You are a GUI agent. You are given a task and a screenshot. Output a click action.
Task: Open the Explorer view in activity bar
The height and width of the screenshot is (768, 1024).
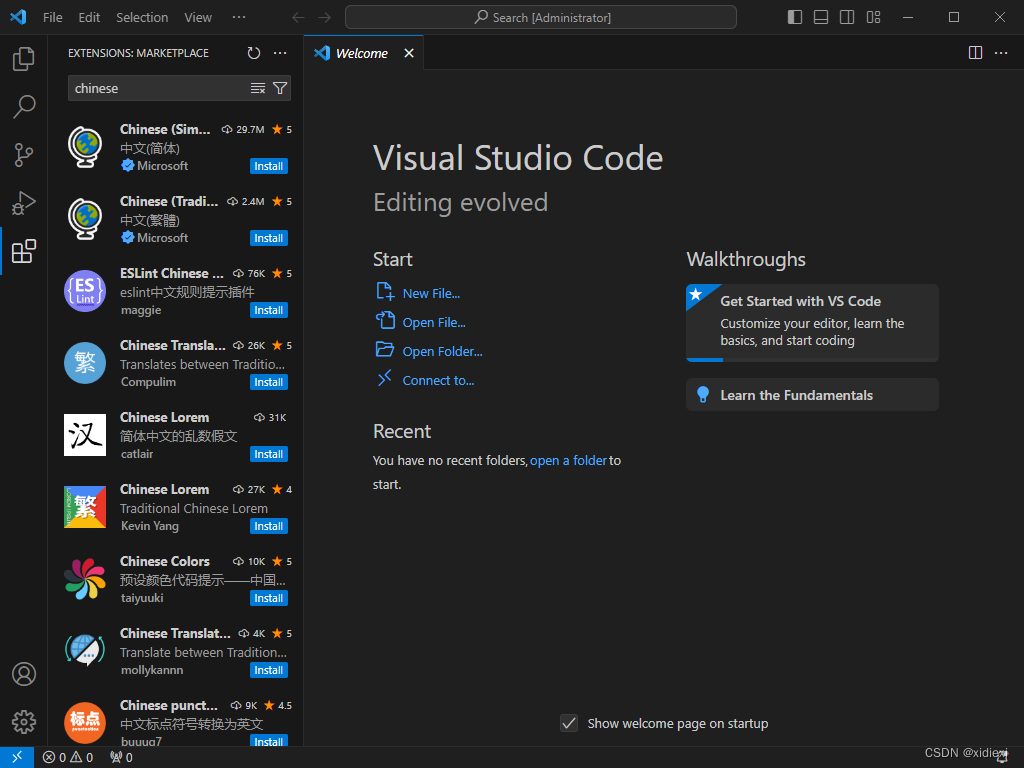point(24,59)
